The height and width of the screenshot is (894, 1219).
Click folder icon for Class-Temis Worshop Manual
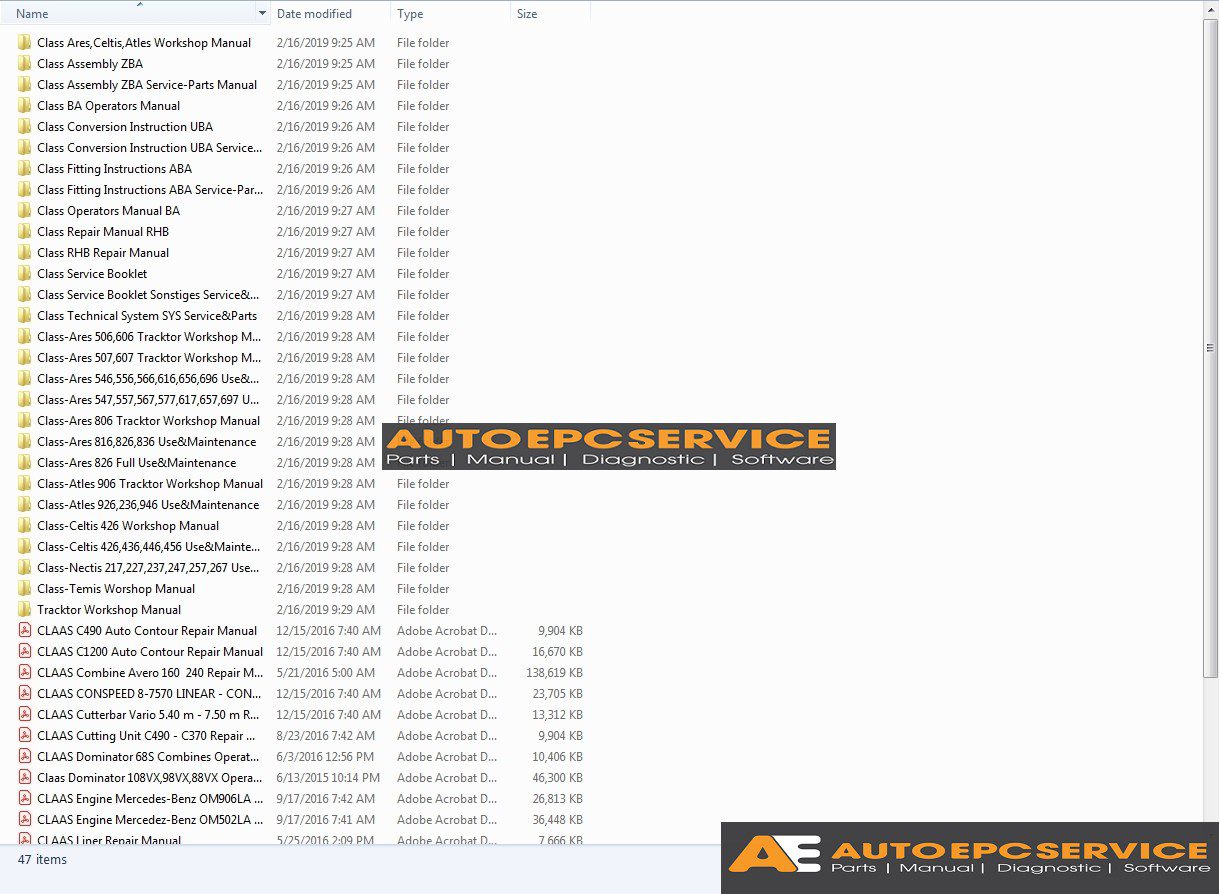tap(24, 589)
